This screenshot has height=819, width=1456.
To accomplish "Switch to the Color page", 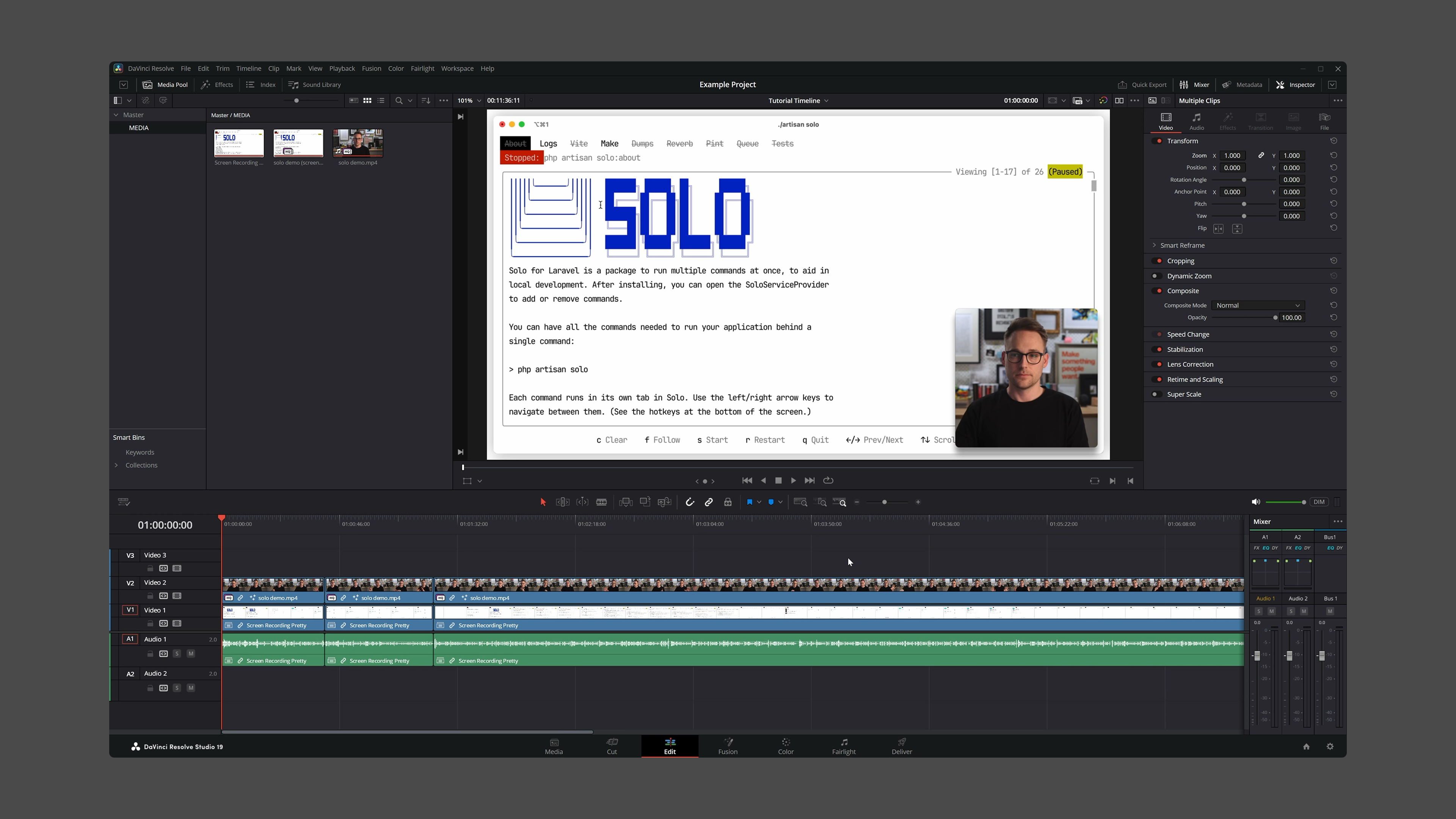I will (786, 746).
